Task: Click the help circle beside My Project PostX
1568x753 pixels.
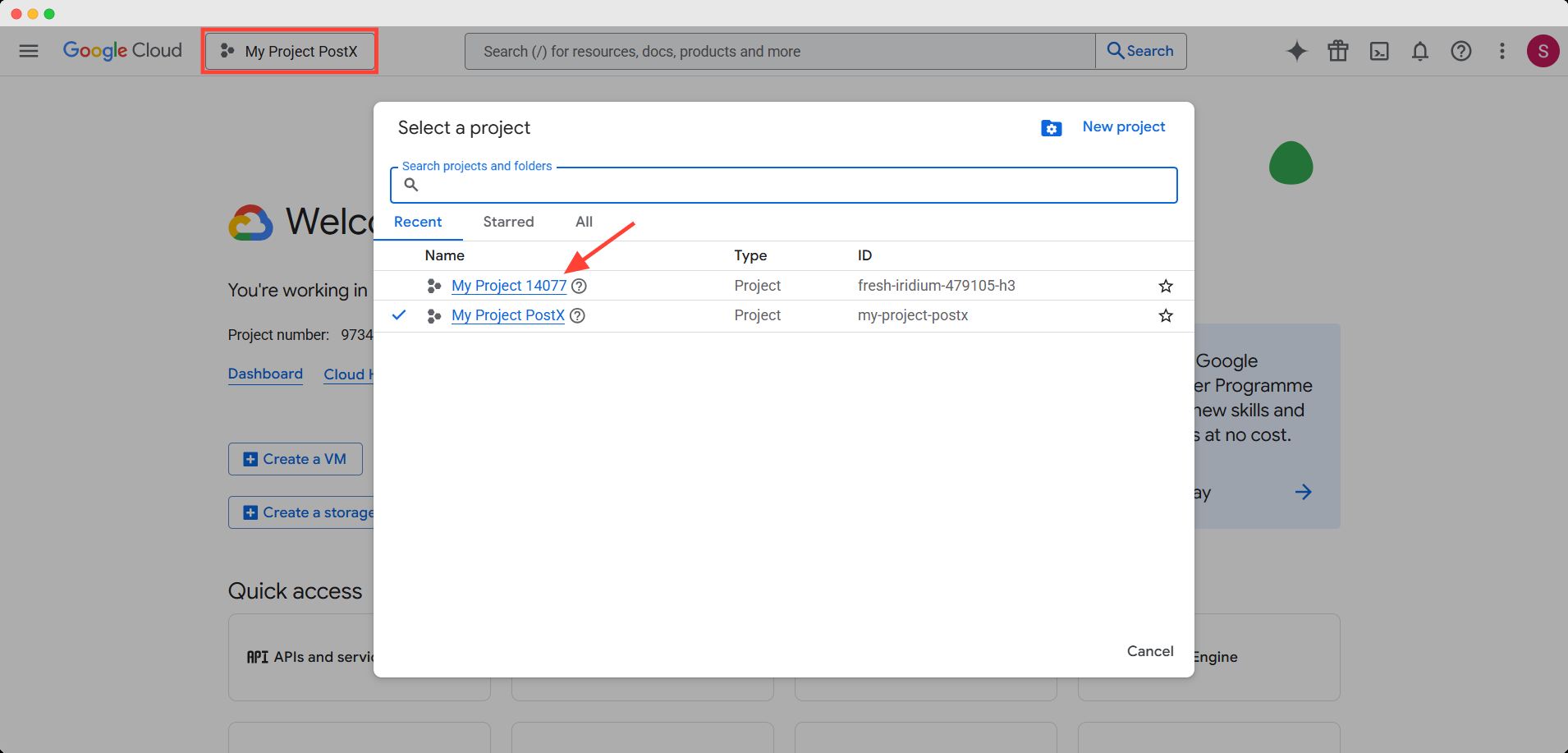Action: click(577, 315)
